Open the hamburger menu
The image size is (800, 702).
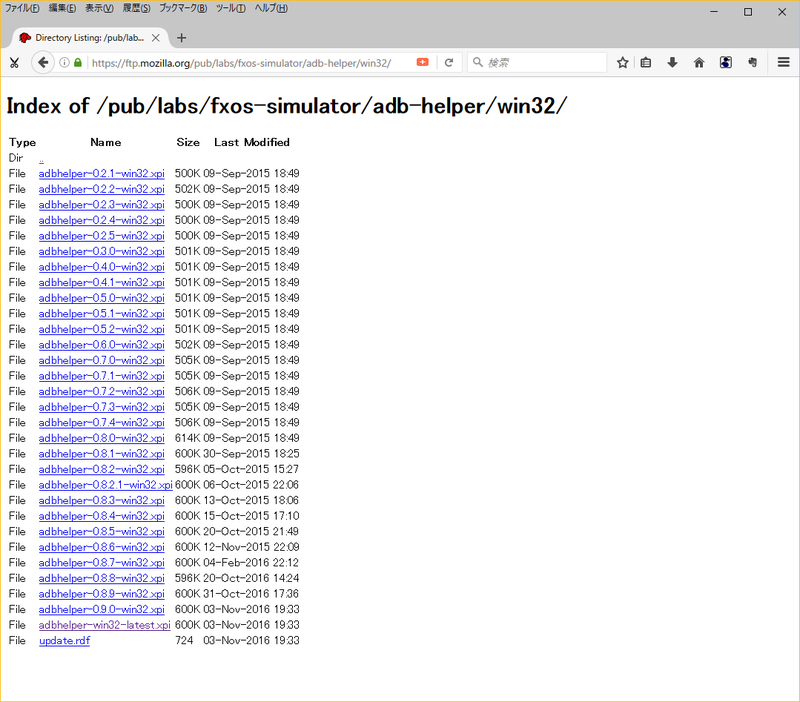point(784,62)
